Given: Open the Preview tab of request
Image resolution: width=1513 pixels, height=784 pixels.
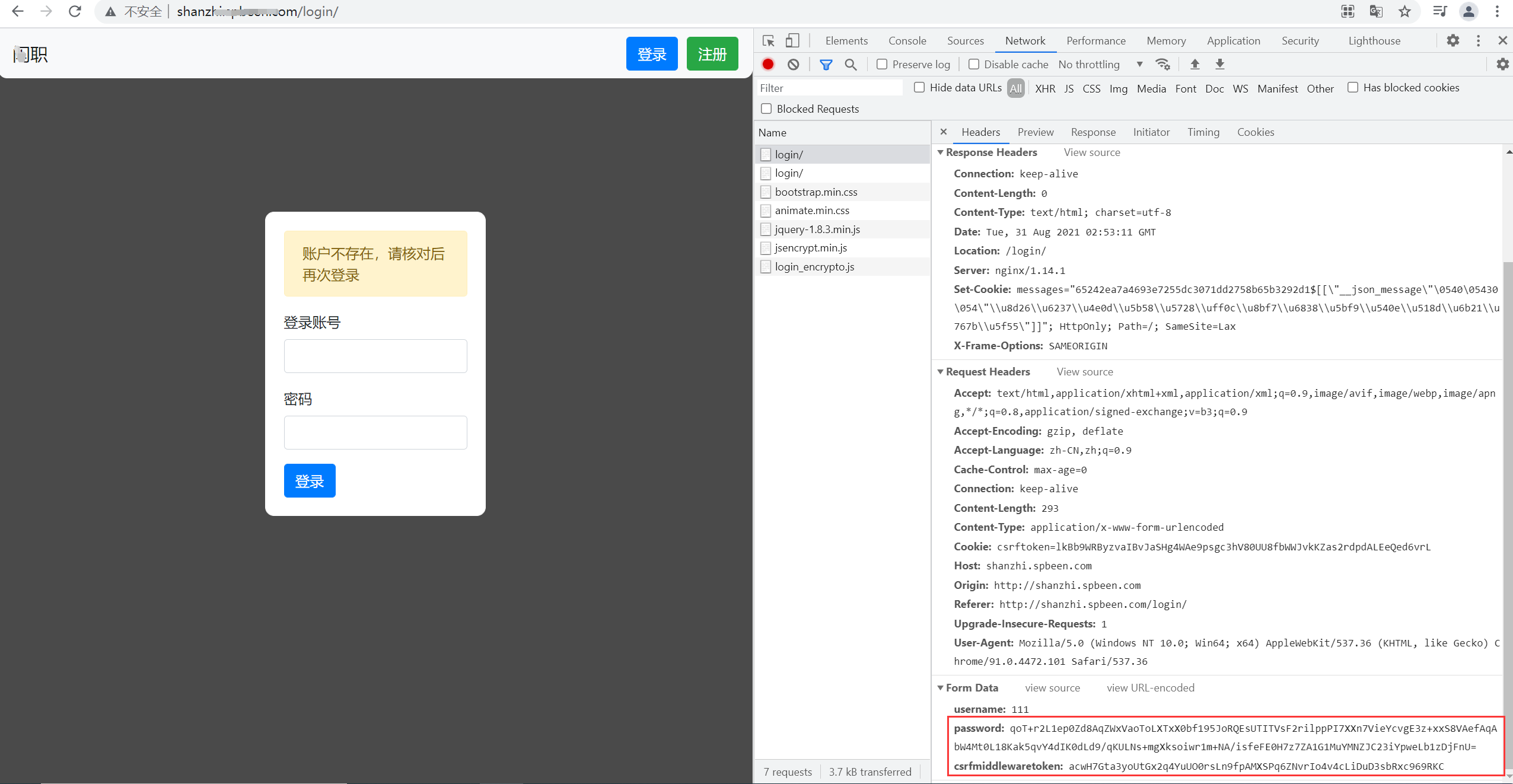Looking at the screenshot, I should pos(1036,132).
